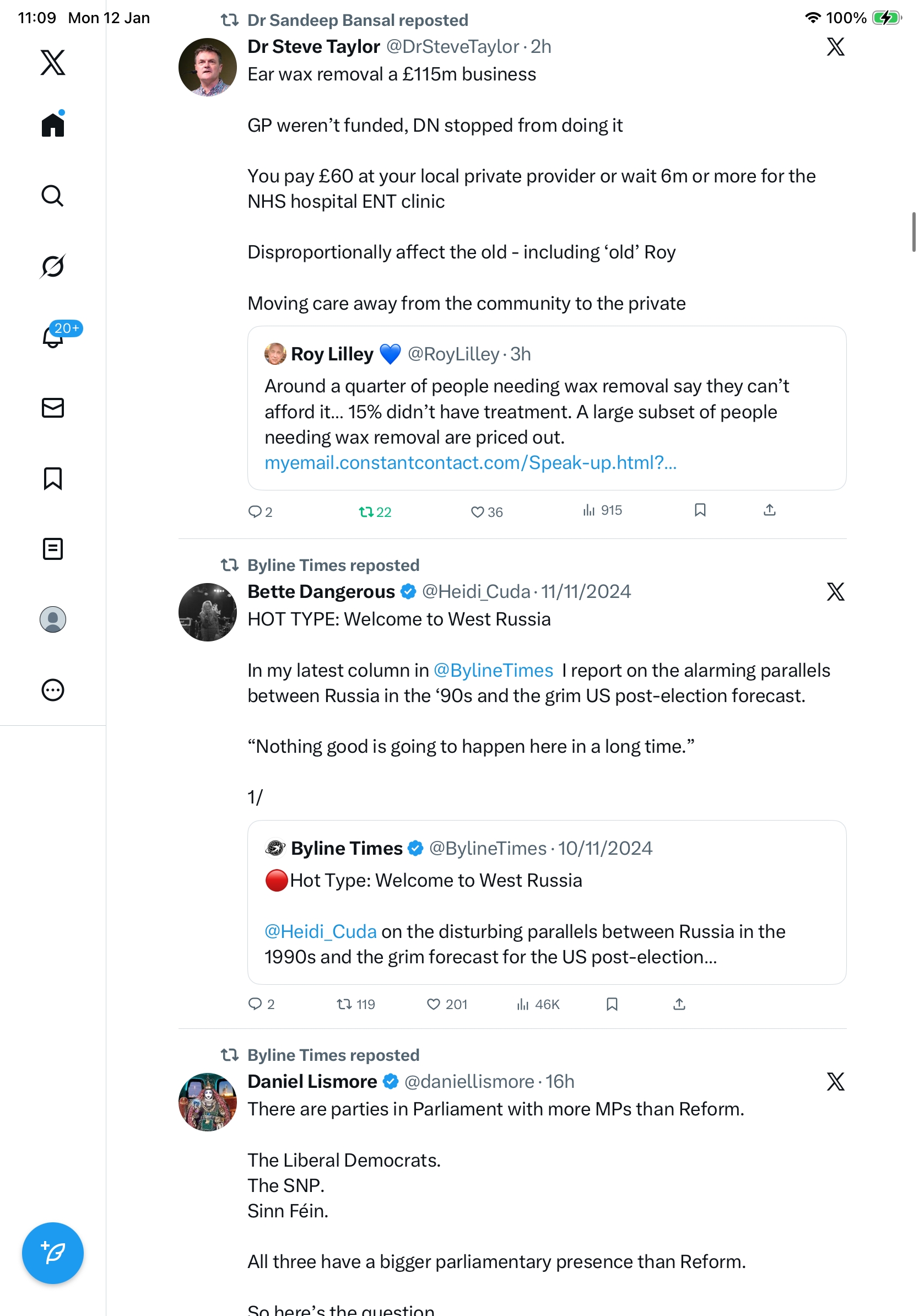Click the page scrollbar thumb
This screenshot has height=1316, width=919.
tap(913, 232)
